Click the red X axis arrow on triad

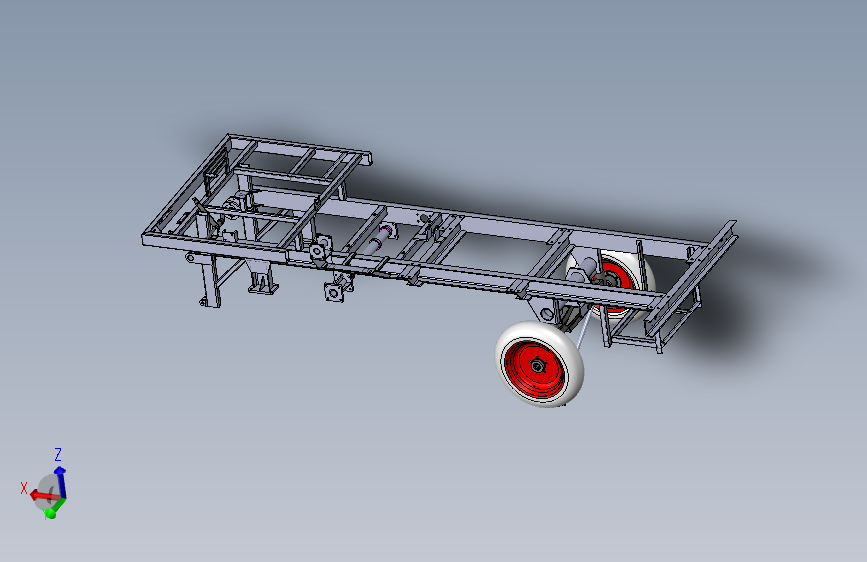tap(44, 496)
